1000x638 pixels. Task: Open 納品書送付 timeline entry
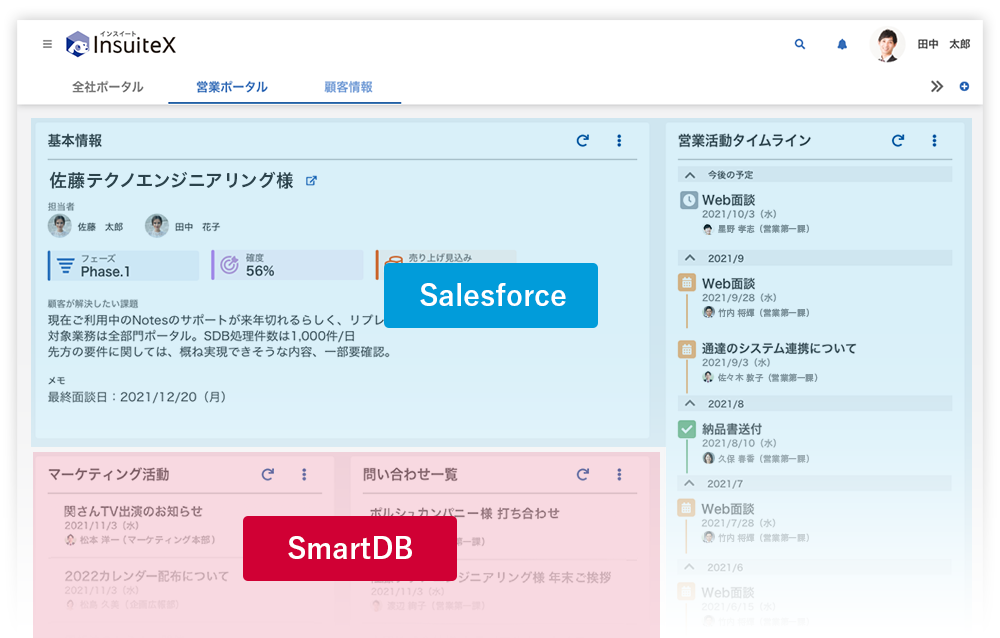point(732,429)
